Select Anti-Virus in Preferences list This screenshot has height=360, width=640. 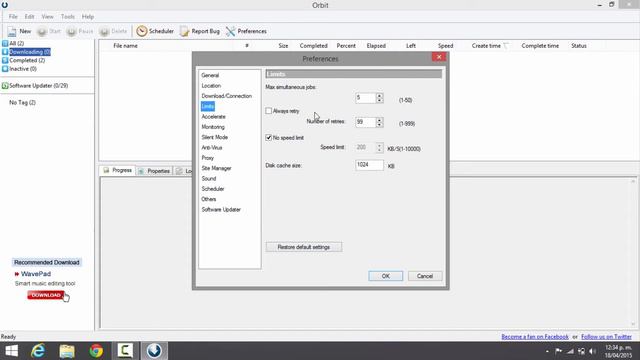tap(212, 148)
